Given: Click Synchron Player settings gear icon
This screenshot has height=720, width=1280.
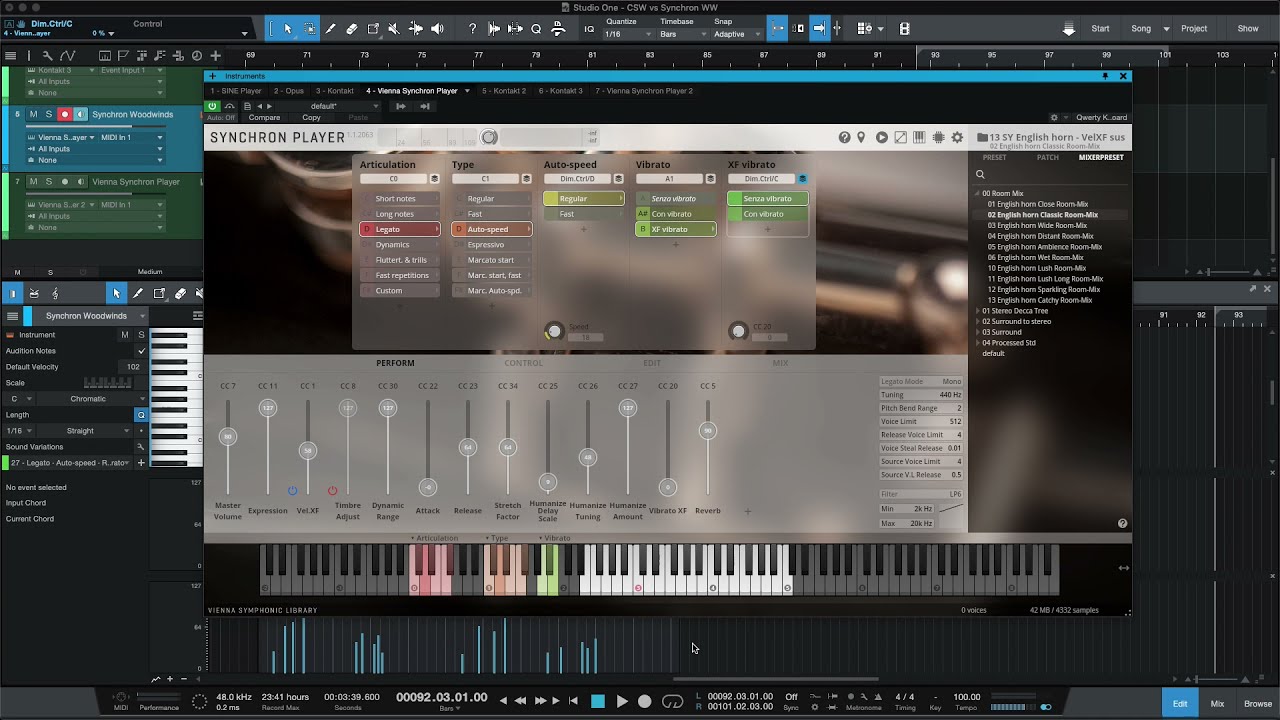Looking at the screenshot, I should click(x=957, y=137).
